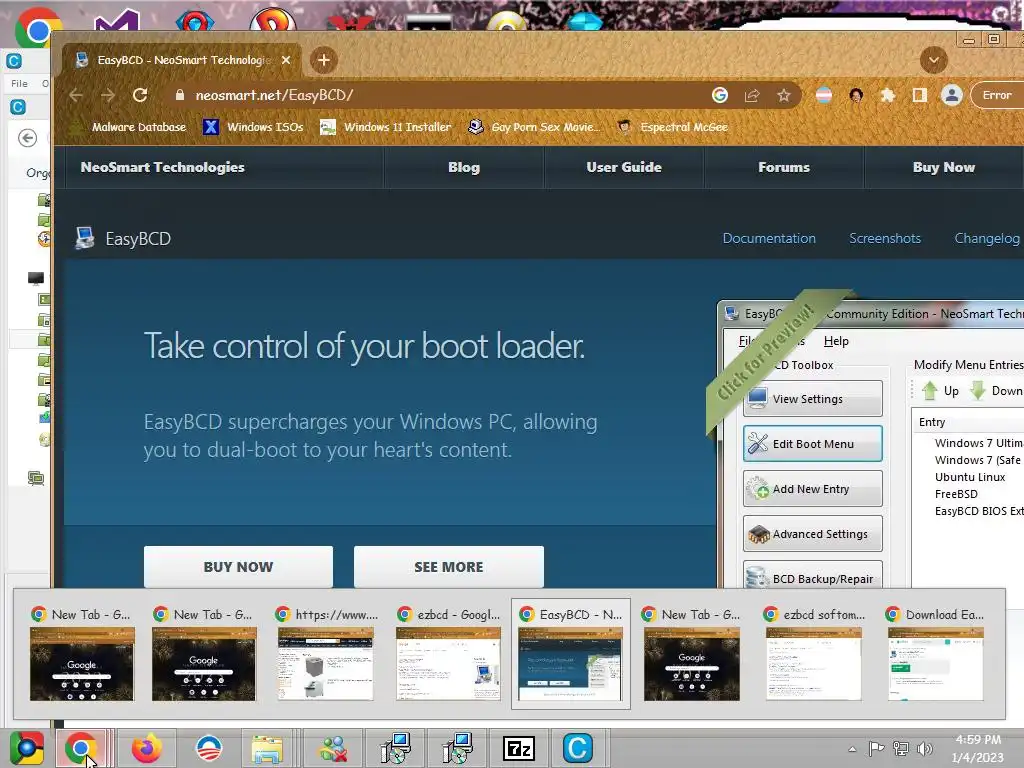
Task: Open the Windows 11 Installer bookmark
Action: pyautogui.click(x=385, y=127)
